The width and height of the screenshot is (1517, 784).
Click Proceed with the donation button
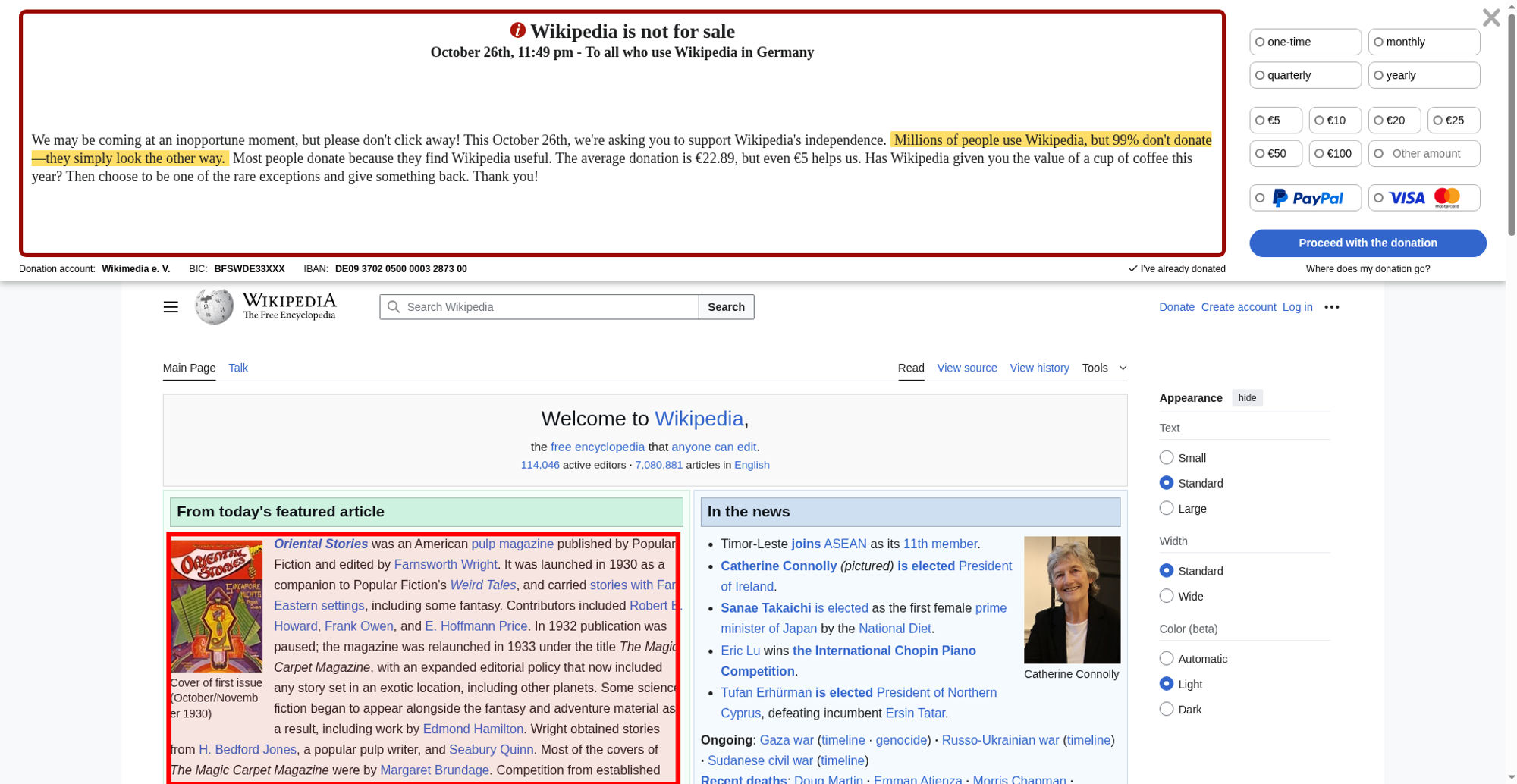pos(1368,243)
